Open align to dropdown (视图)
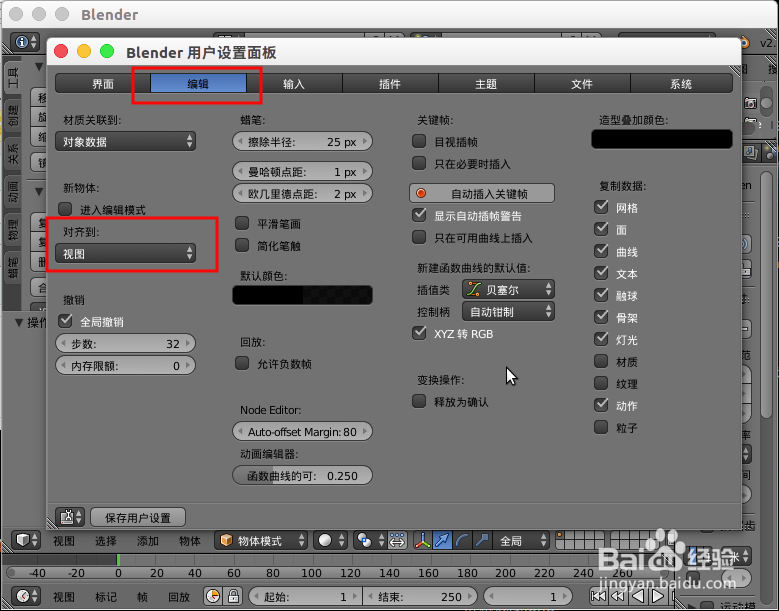Screen dimensions: 779x611 126,253
